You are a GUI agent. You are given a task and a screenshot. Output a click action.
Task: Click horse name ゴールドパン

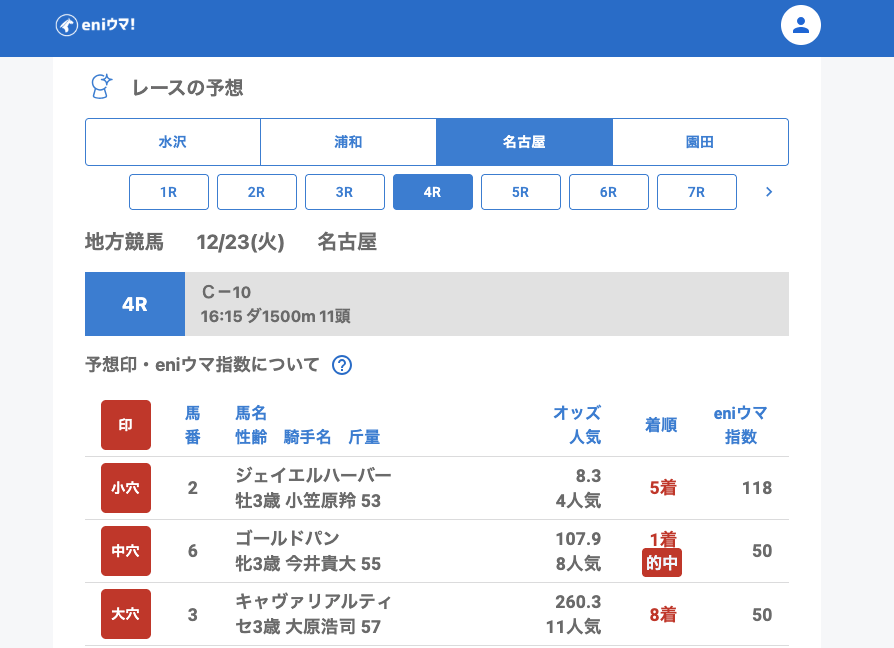pyautogui.click(x=288, y=538)
